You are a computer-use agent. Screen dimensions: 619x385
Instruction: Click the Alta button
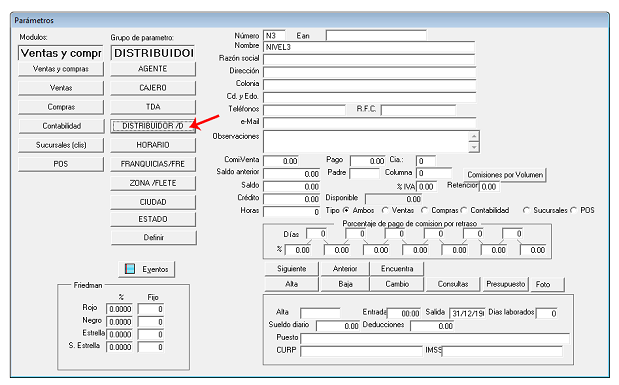click(291, 284)
